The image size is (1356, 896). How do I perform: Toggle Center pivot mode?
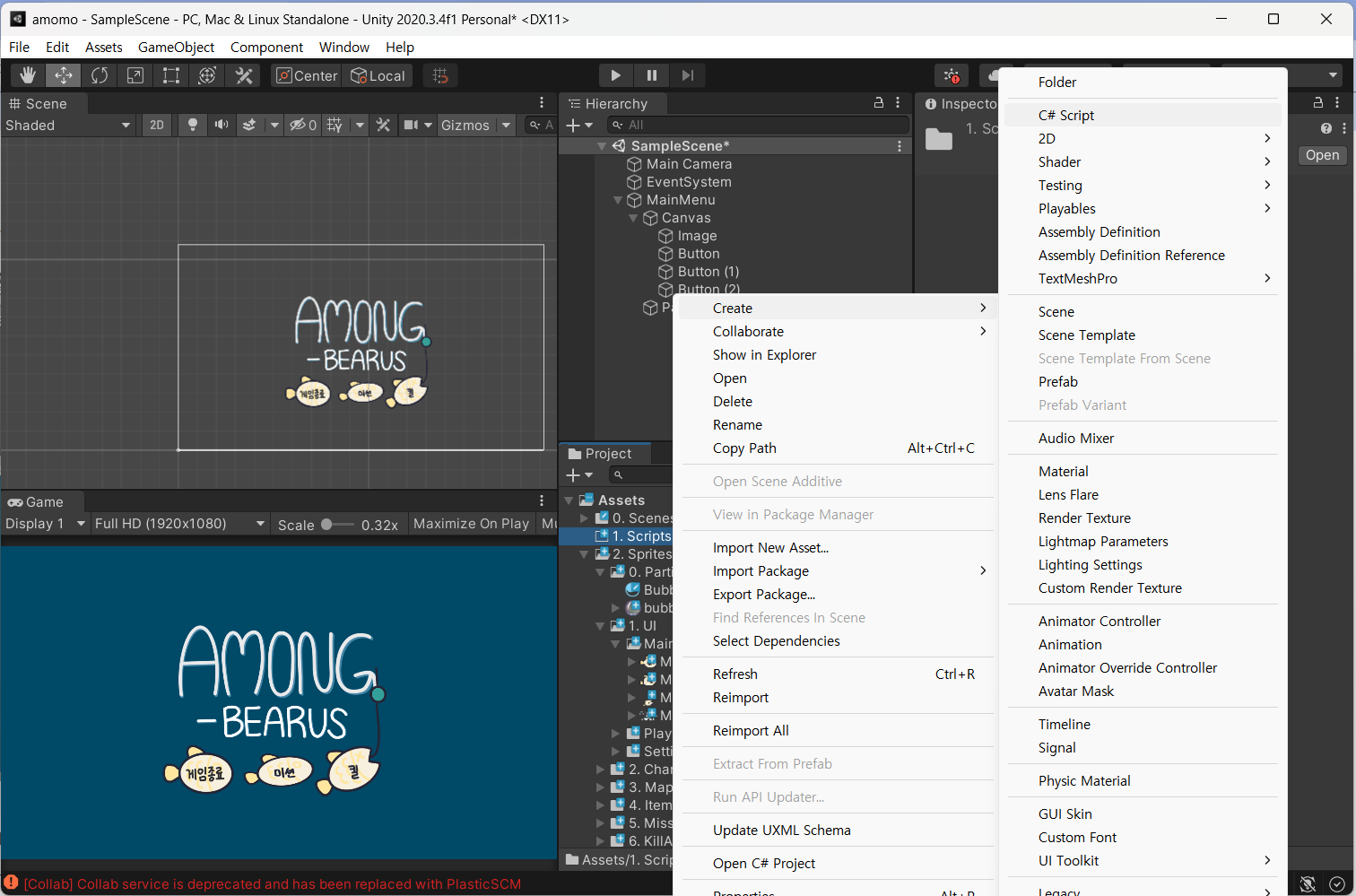[307, 75]
